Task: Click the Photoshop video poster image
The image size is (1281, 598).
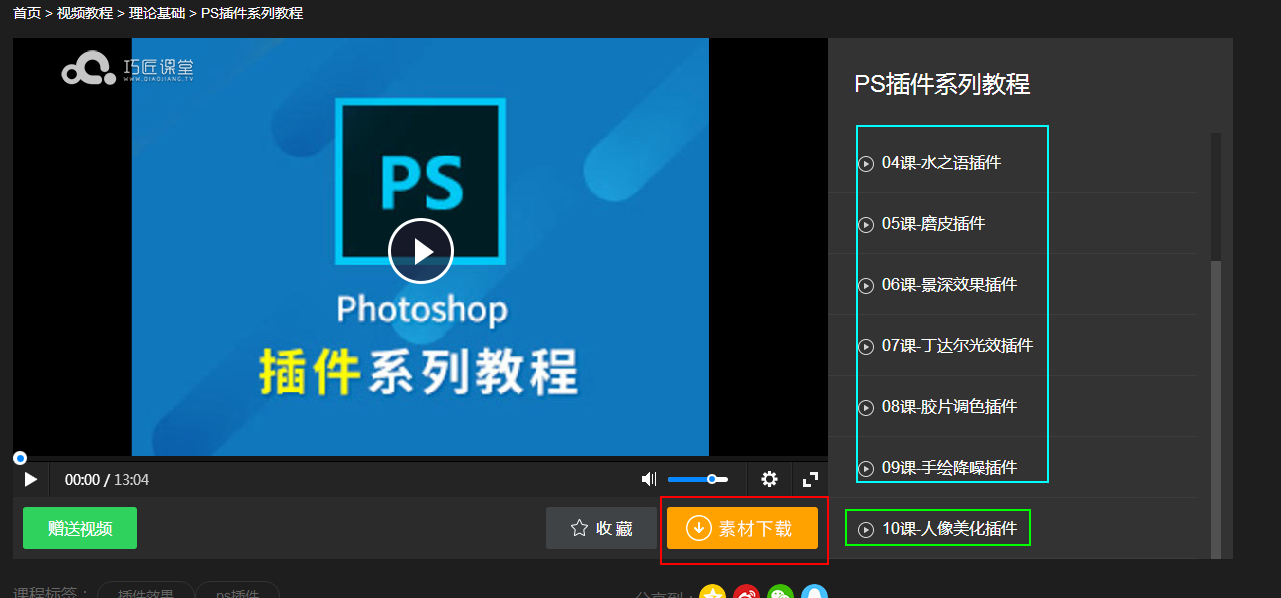Action: point(420,247)
